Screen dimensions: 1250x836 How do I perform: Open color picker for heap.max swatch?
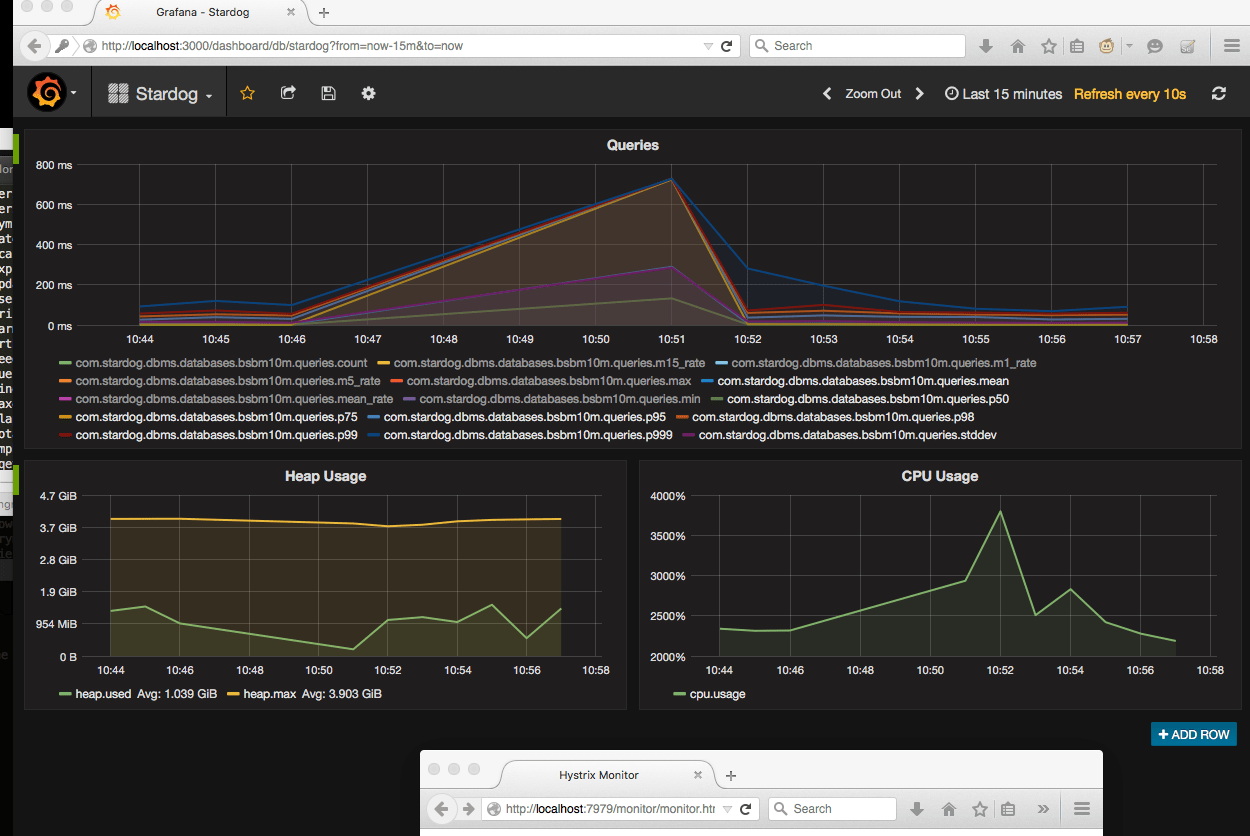(x=234, y=693)
